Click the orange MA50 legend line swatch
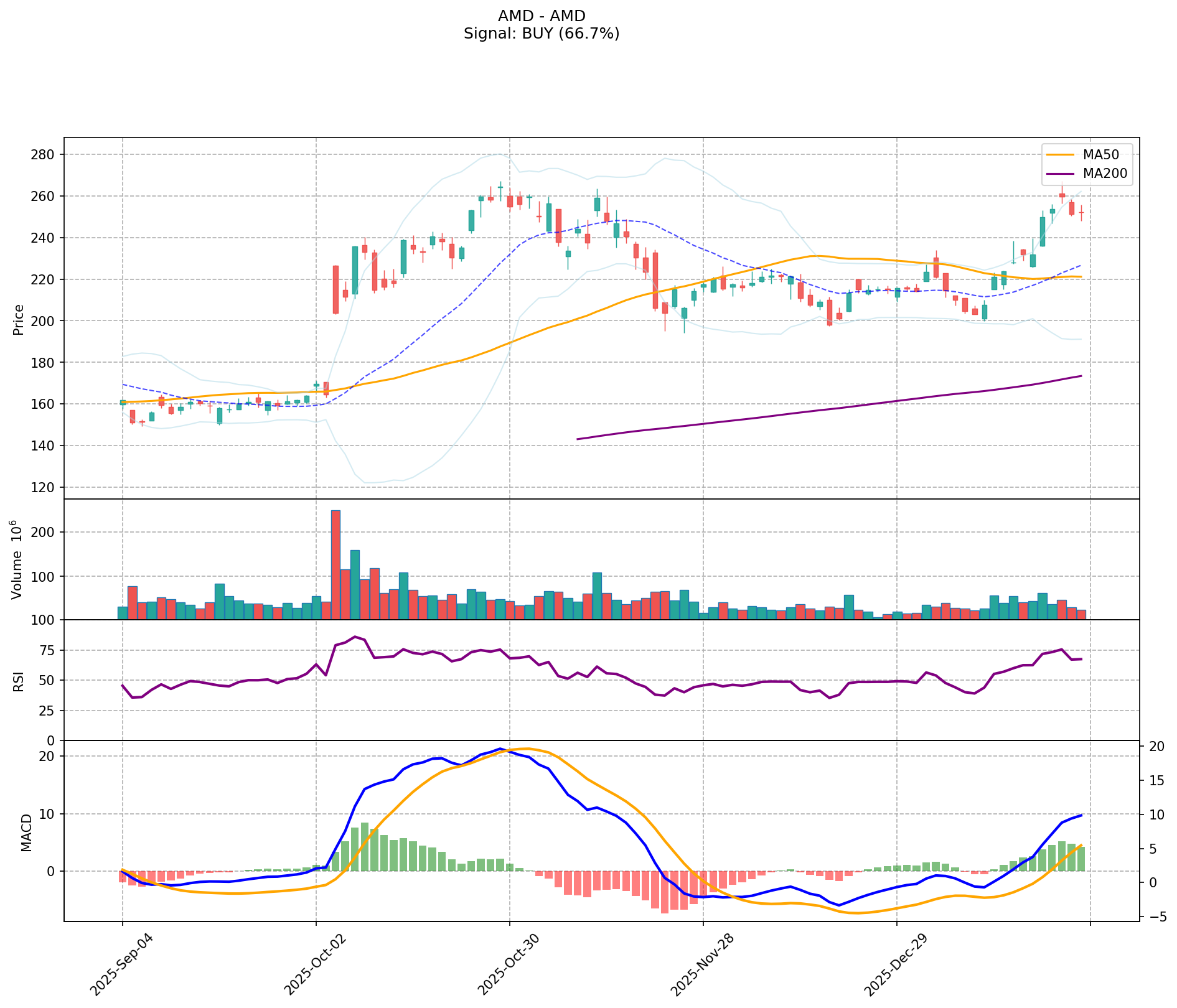The height and width of the screenshot is (1008, 1177). coord(1060,154)
